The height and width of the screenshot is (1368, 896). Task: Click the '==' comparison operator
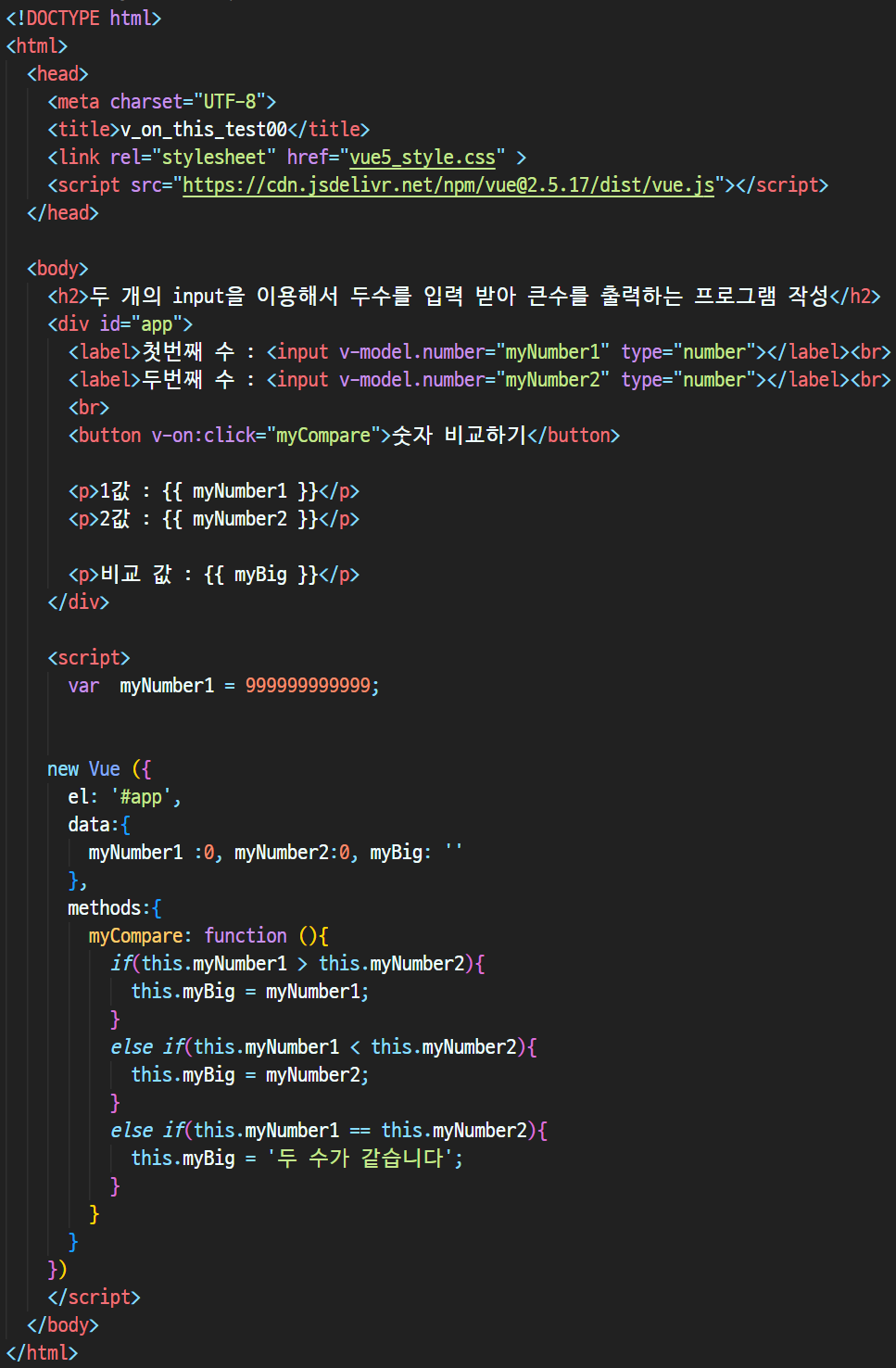[x=360, y=1131]
